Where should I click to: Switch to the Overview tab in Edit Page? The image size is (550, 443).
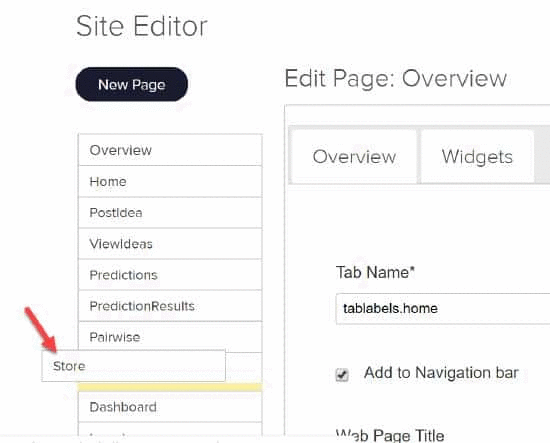click(354, 156)
